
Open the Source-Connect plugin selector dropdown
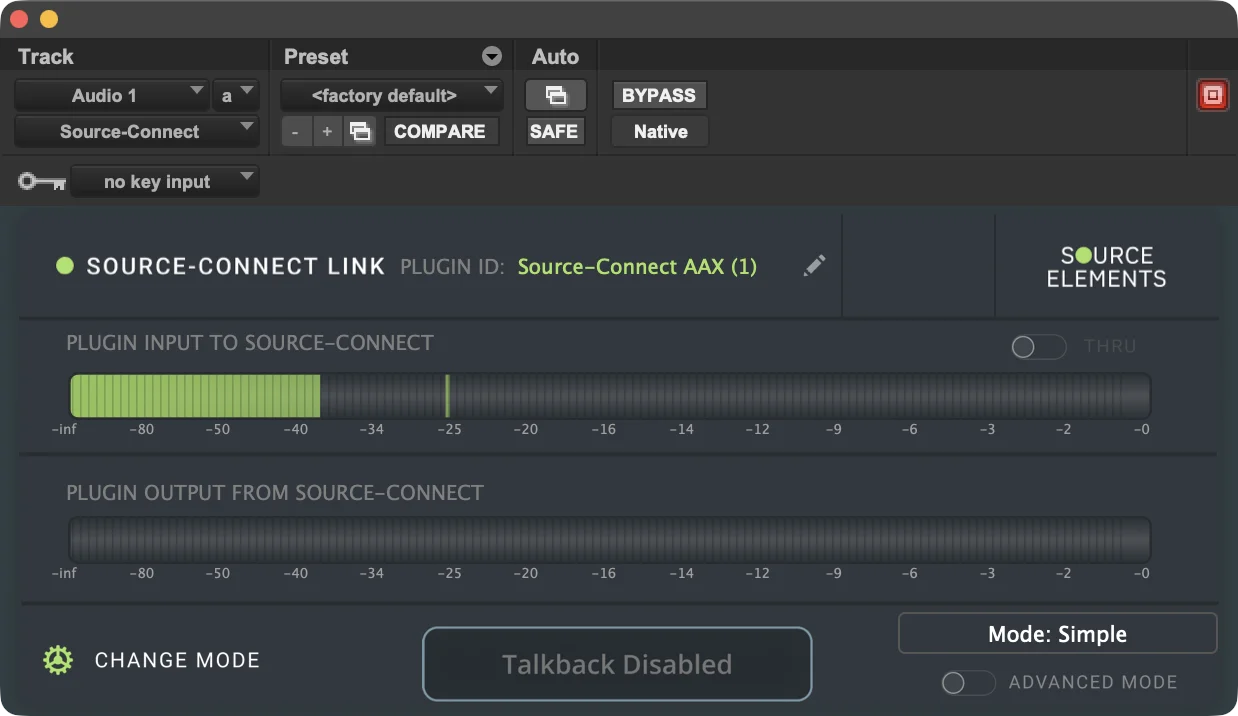click(x=137, y=131)
